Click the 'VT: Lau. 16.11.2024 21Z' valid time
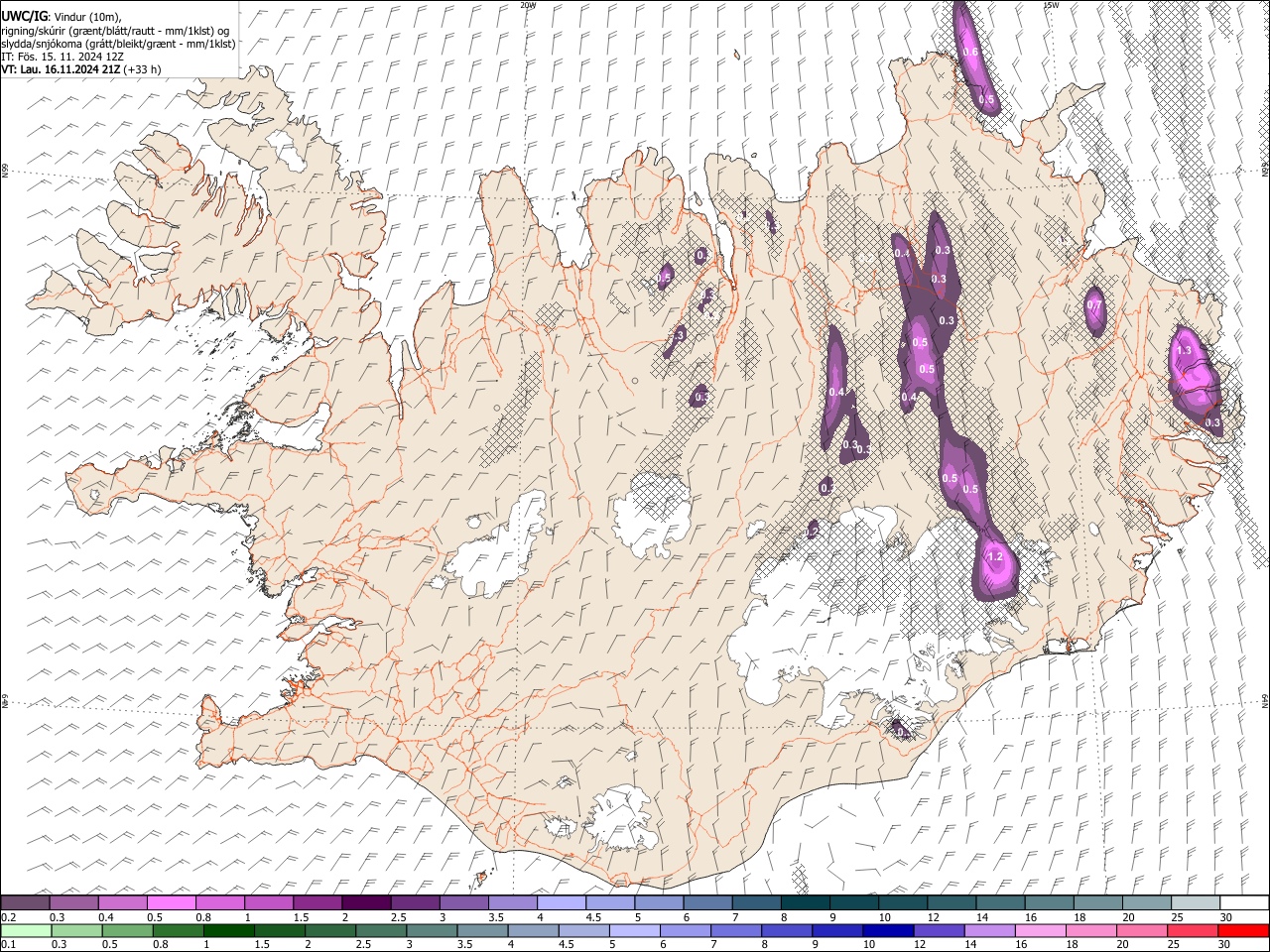The height and width of the screenshot is (952, 1270). point(61,69)
